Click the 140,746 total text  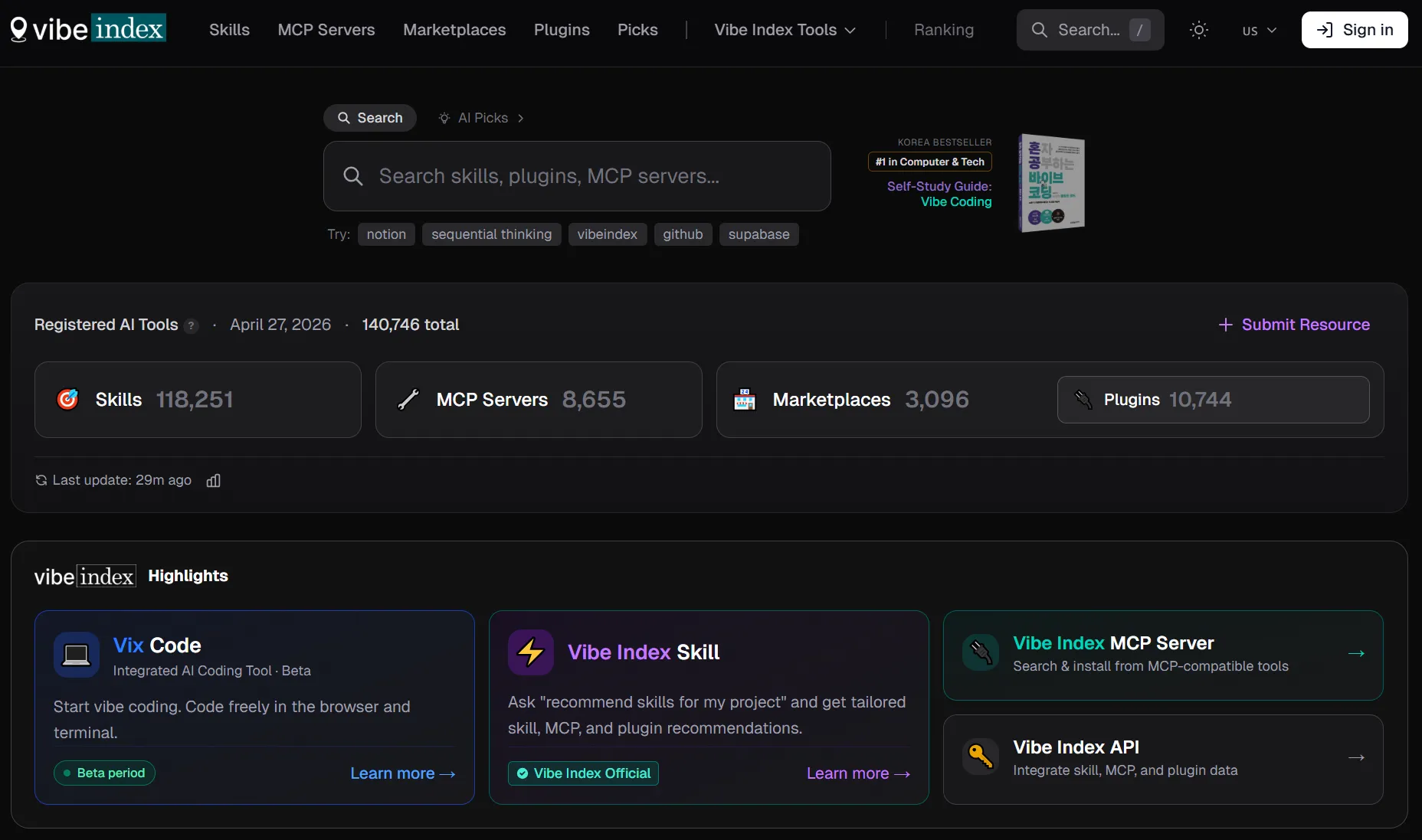[x=411, y=325]
